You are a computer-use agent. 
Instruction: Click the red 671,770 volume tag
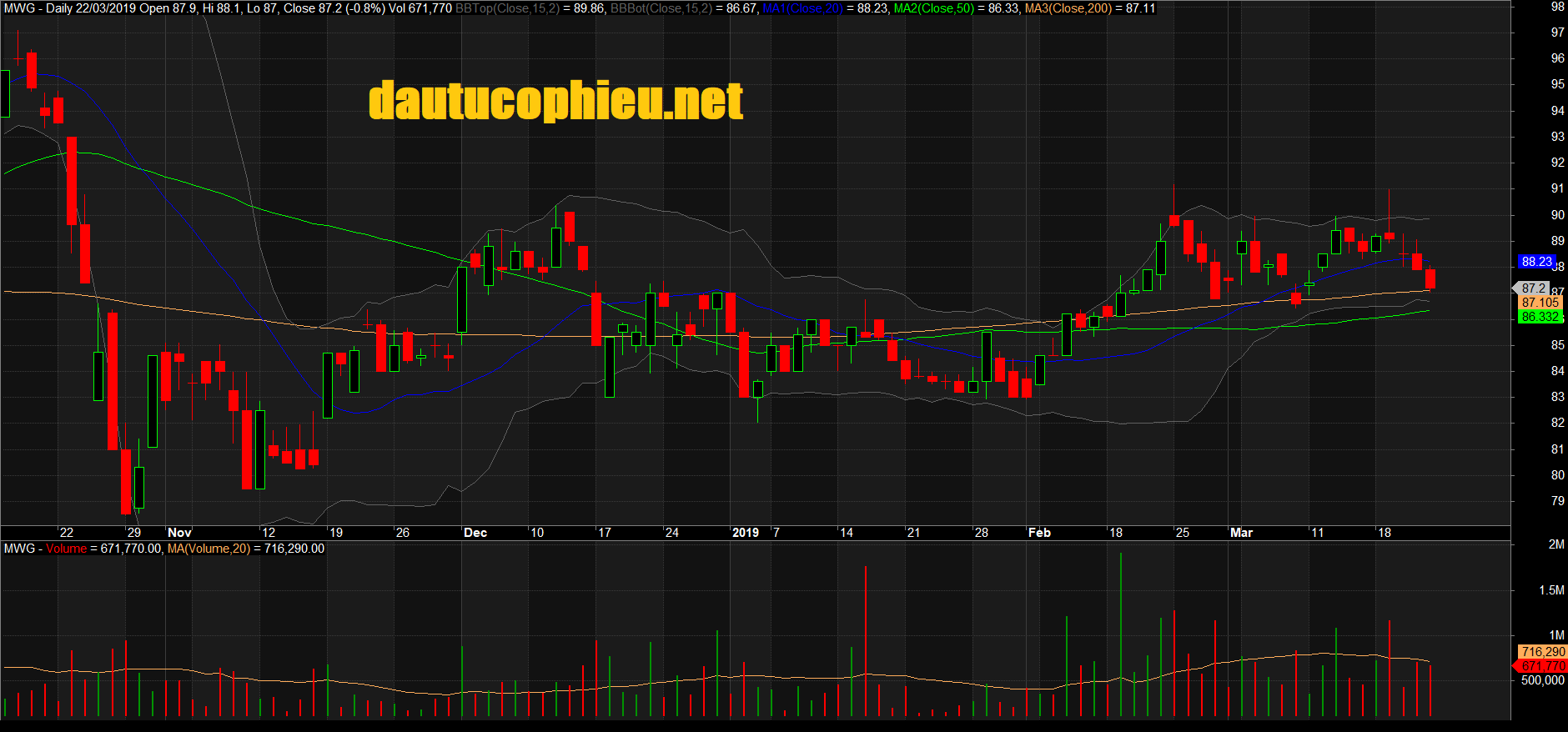[1542, 666]
